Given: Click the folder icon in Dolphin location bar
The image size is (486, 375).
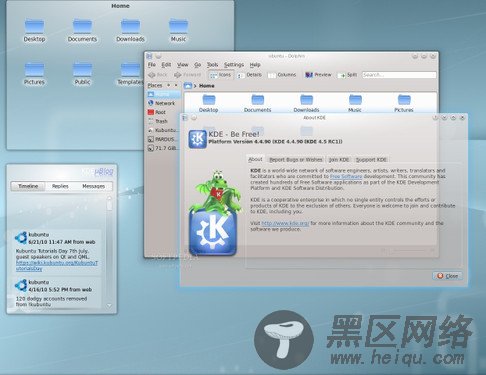Looking at the screenshot, I should 188,86.
